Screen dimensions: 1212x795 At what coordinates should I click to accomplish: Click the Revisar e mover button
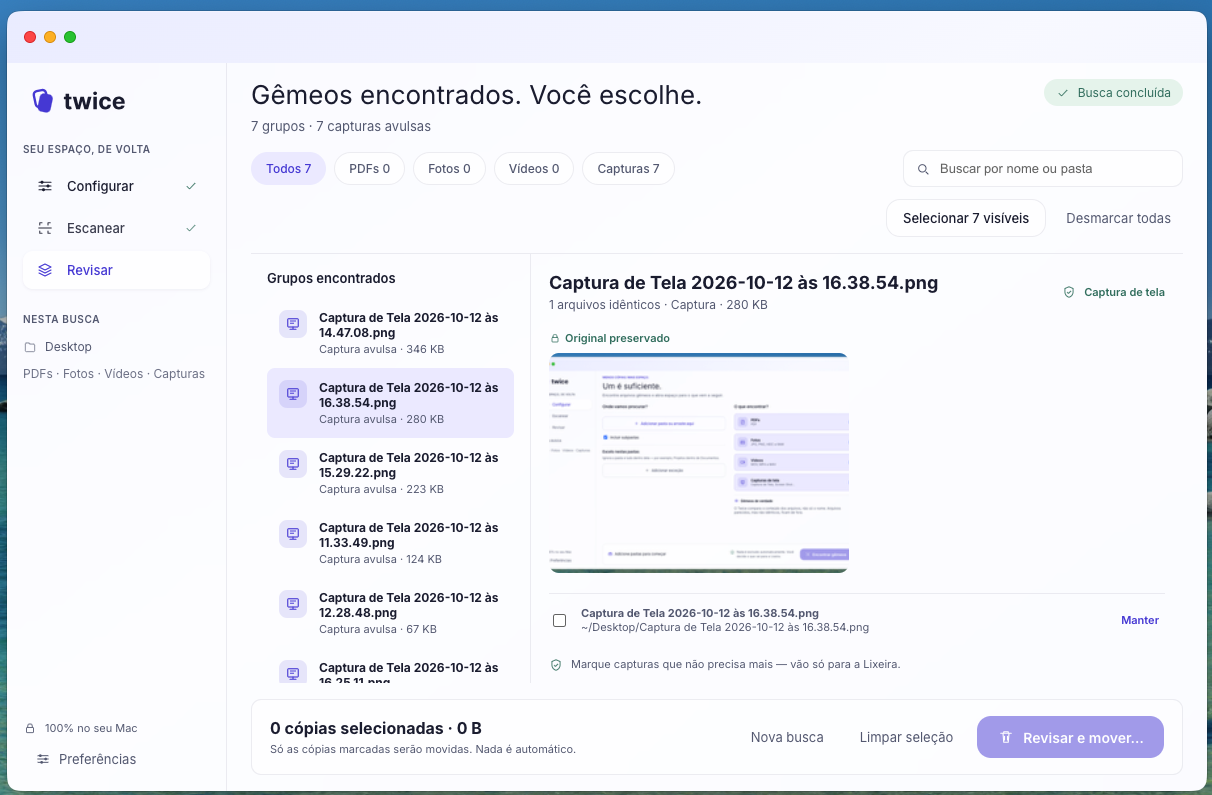point(1070,738)
